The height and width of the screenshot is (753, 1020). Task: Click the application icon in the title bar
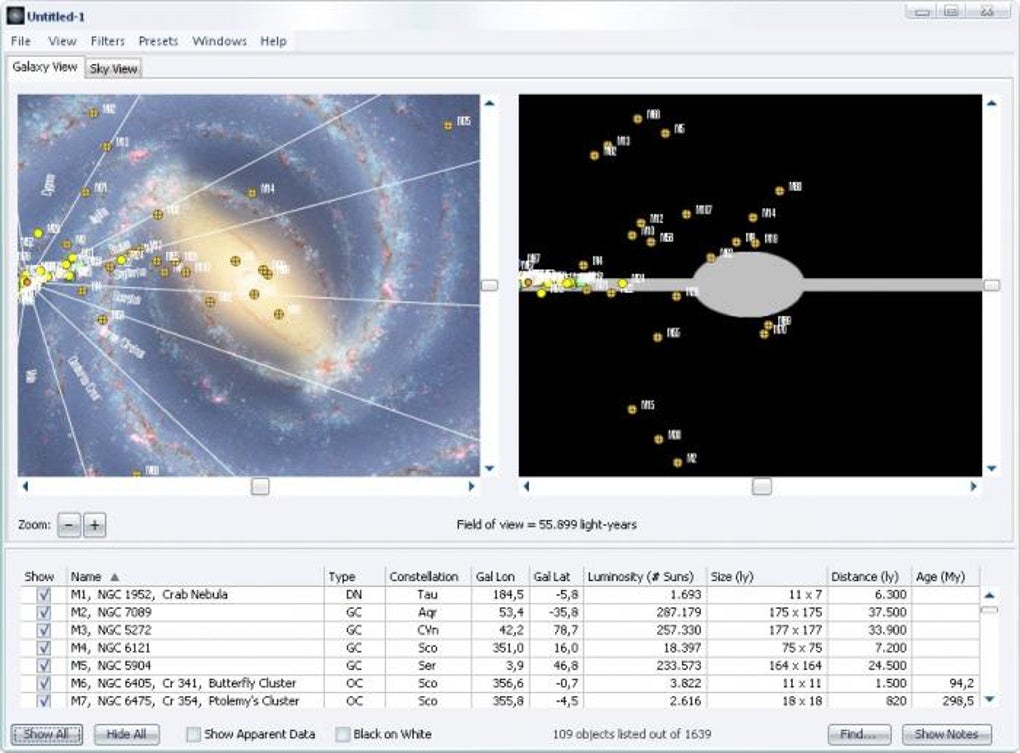coord(15,16)
